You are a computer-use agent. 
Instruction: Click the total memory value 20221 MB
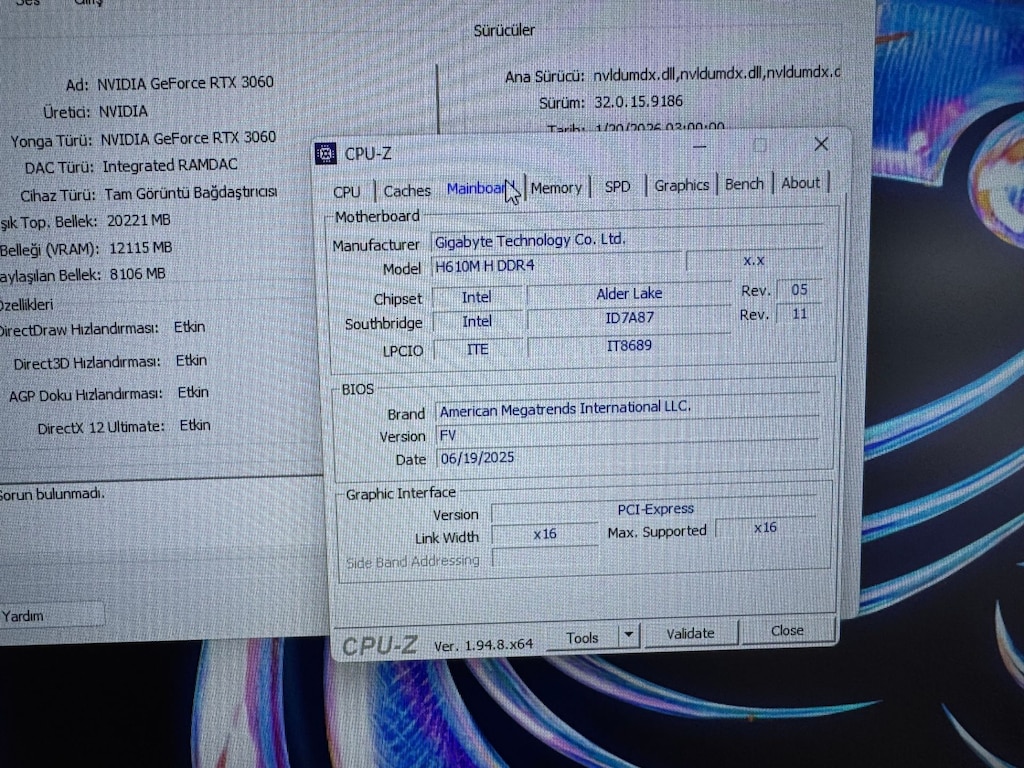pyautogui.click(x=138, y=221)
